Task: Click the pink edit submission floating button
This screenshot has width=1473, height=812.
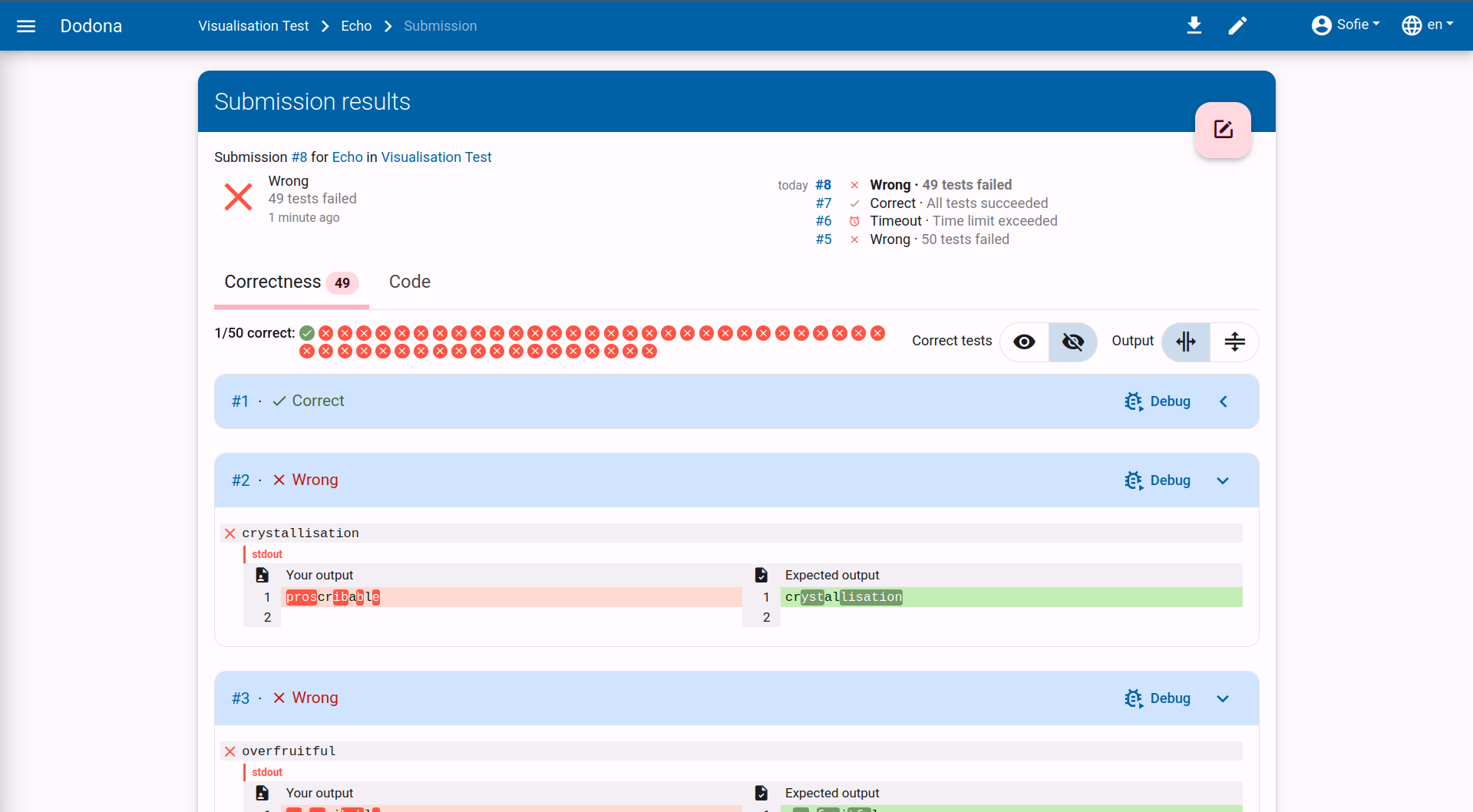Action: (x=1223, y=130)
